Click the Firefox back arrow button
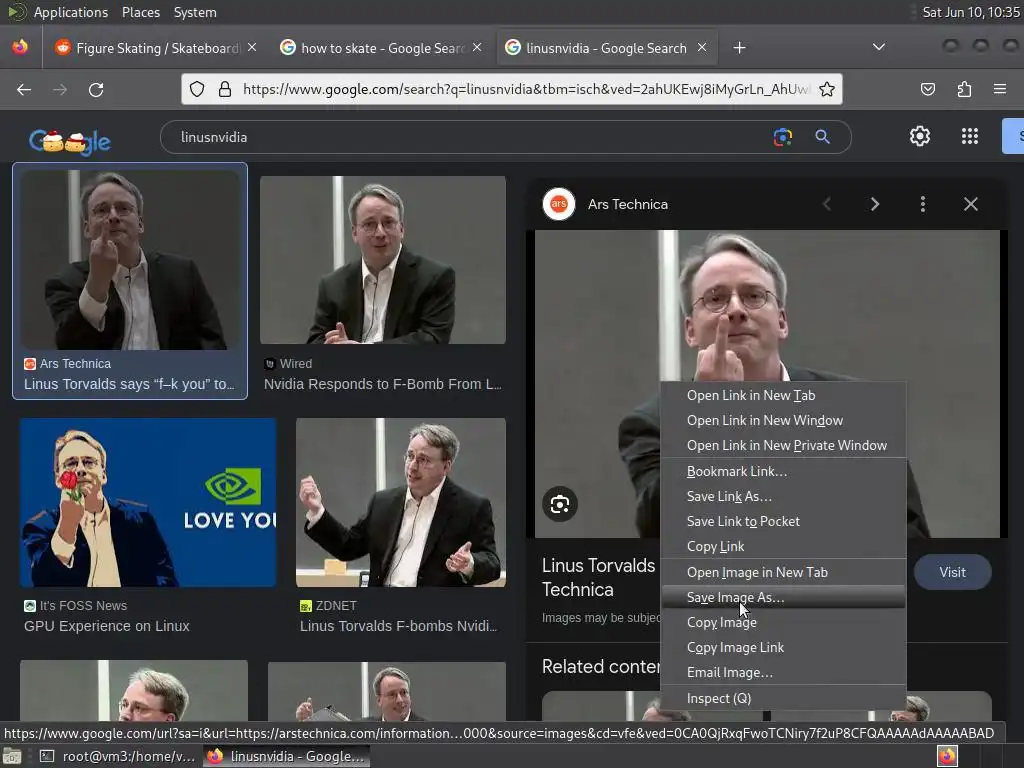The width and height of the screenshot is (1024, 768). tap(24, 89)
